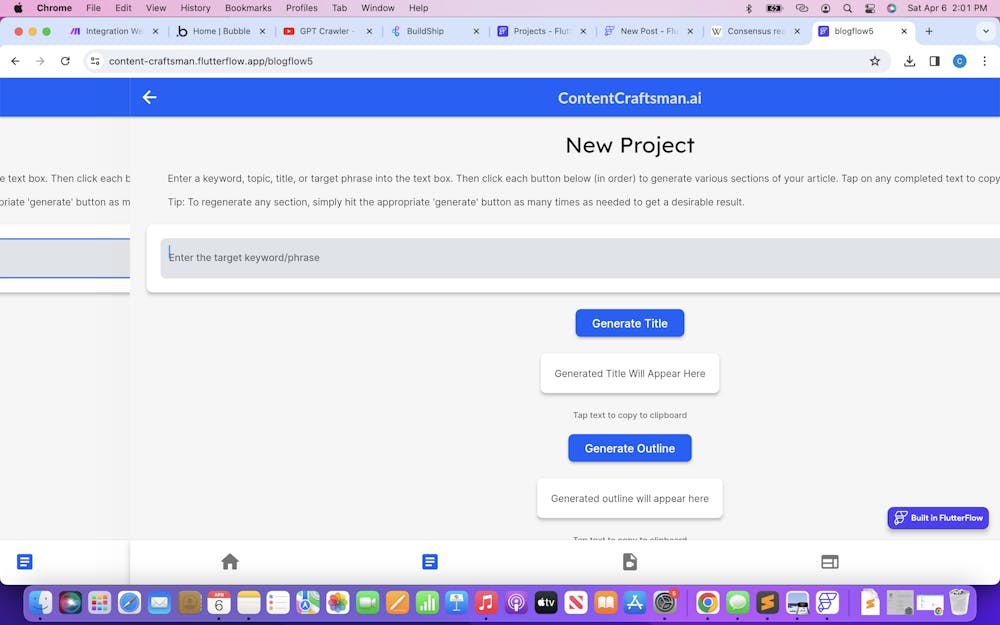The height and width of the screenshot is (625, 1000).
Task: Bookmark this page with the star icon
Action: 874,61
